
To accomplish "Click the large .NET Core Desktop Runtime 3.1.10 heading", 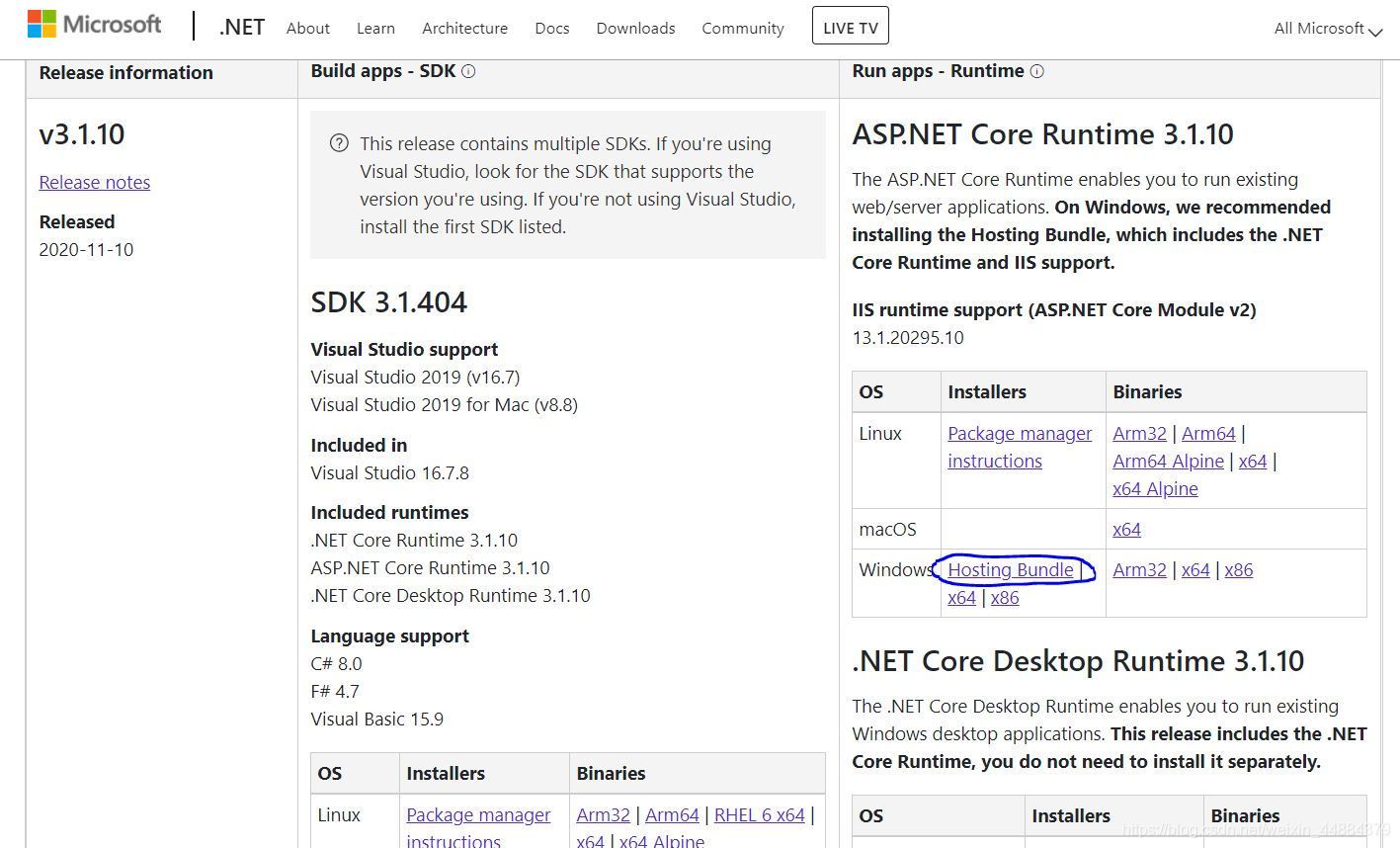I will (x=1078, y=660).
